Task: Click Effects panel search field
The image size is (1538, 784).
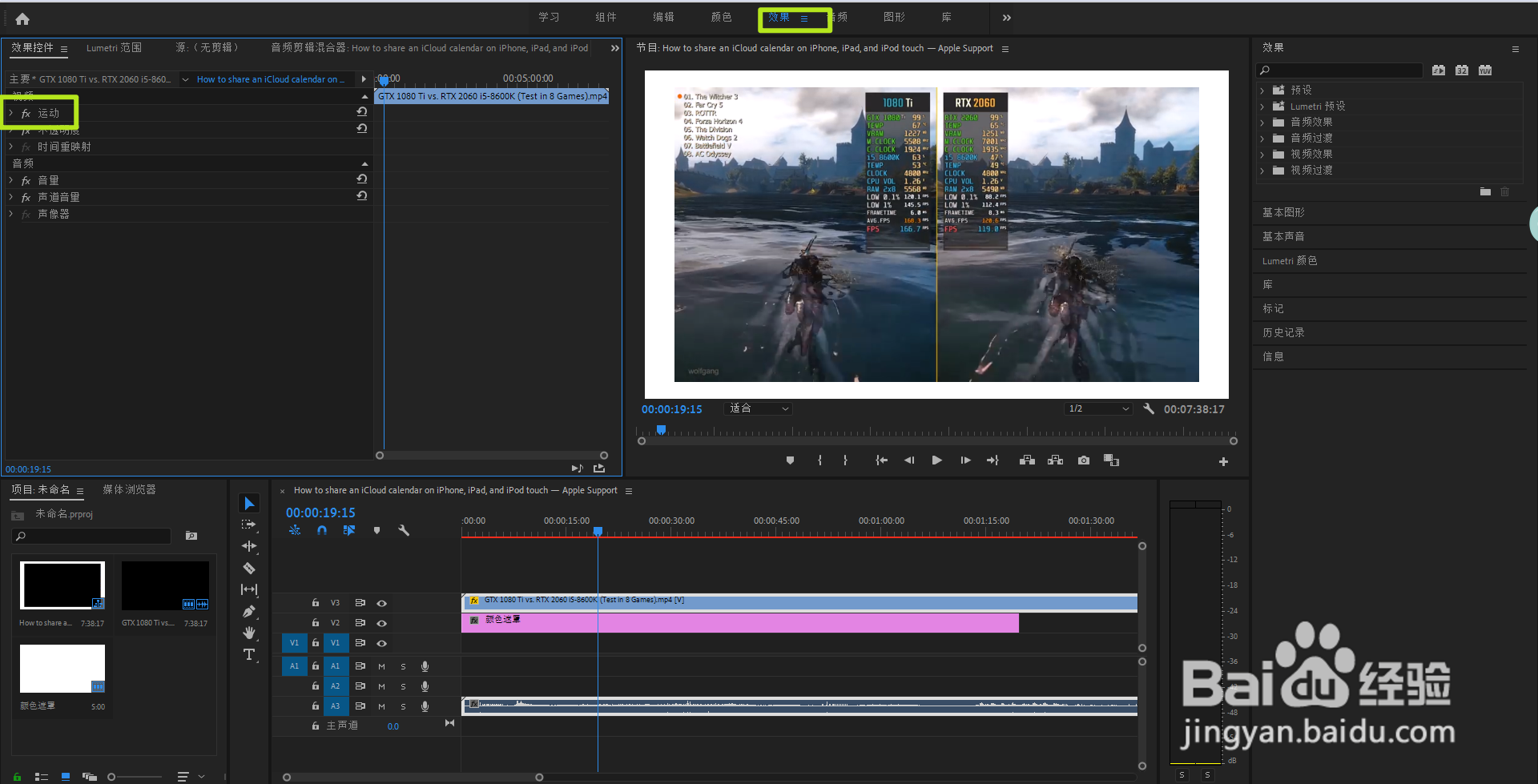Action: coord(1339,70)
